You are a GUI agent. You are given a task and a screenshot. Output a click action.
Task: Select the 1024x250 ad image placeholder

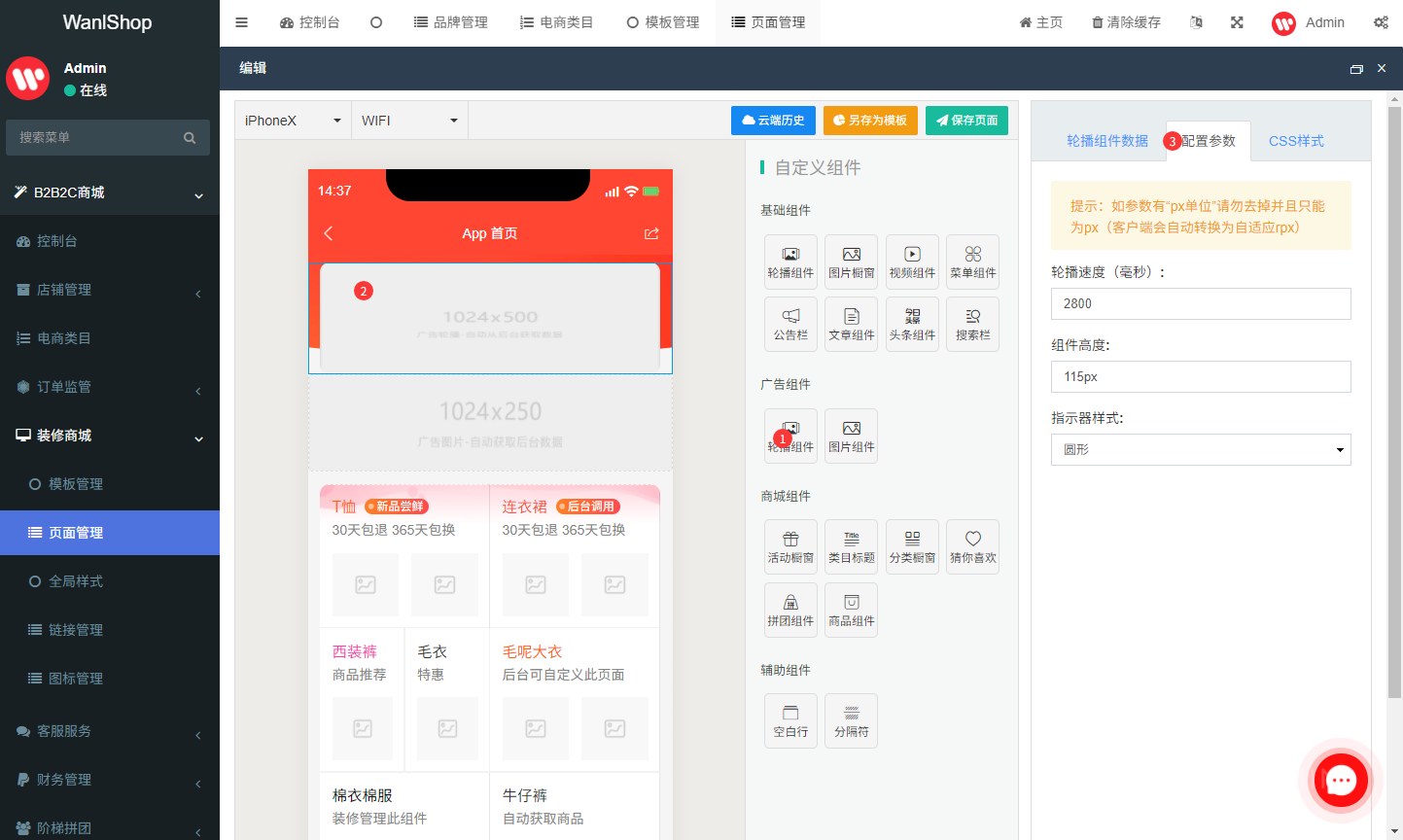(x=490, y=423)
